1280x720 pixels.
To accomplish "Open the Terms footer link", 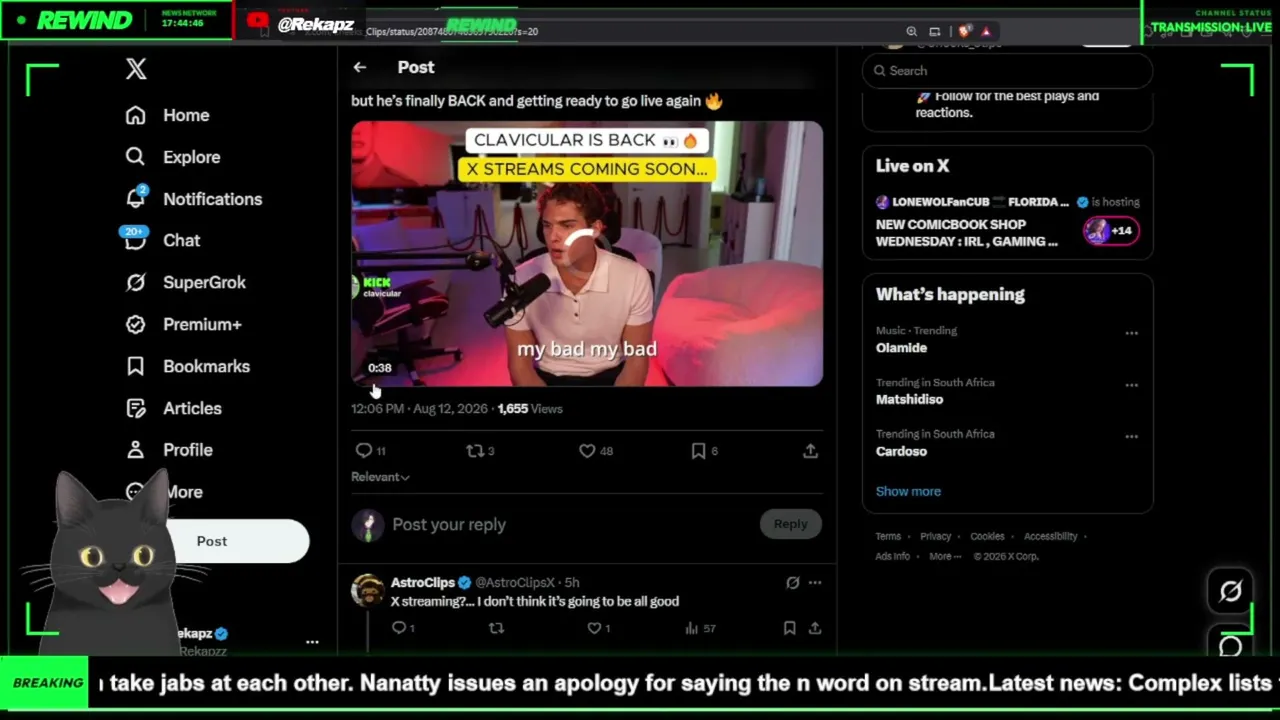I will tap(888, 536).
